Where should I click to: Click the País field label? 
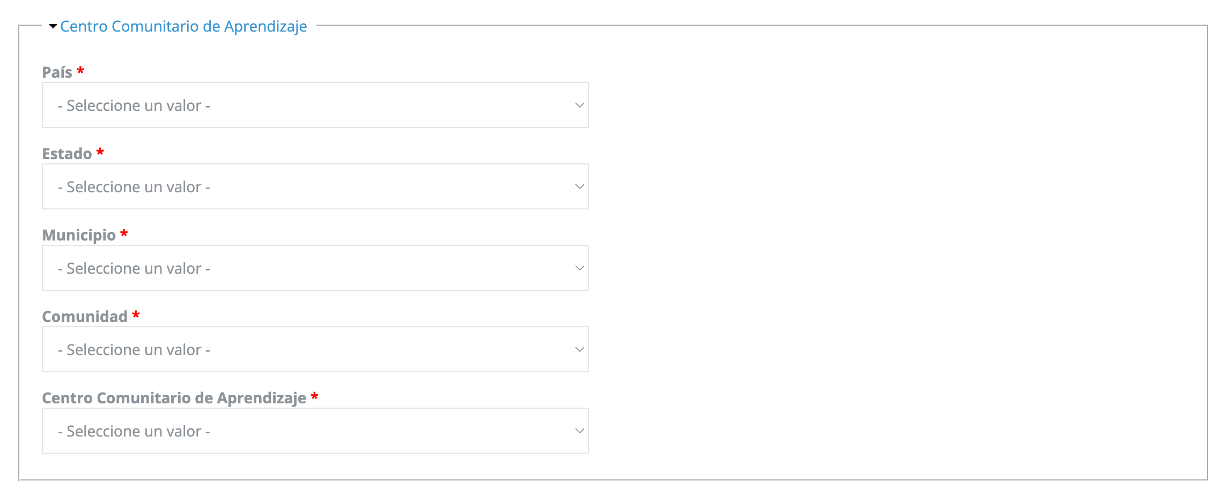[x=57, y=72]
